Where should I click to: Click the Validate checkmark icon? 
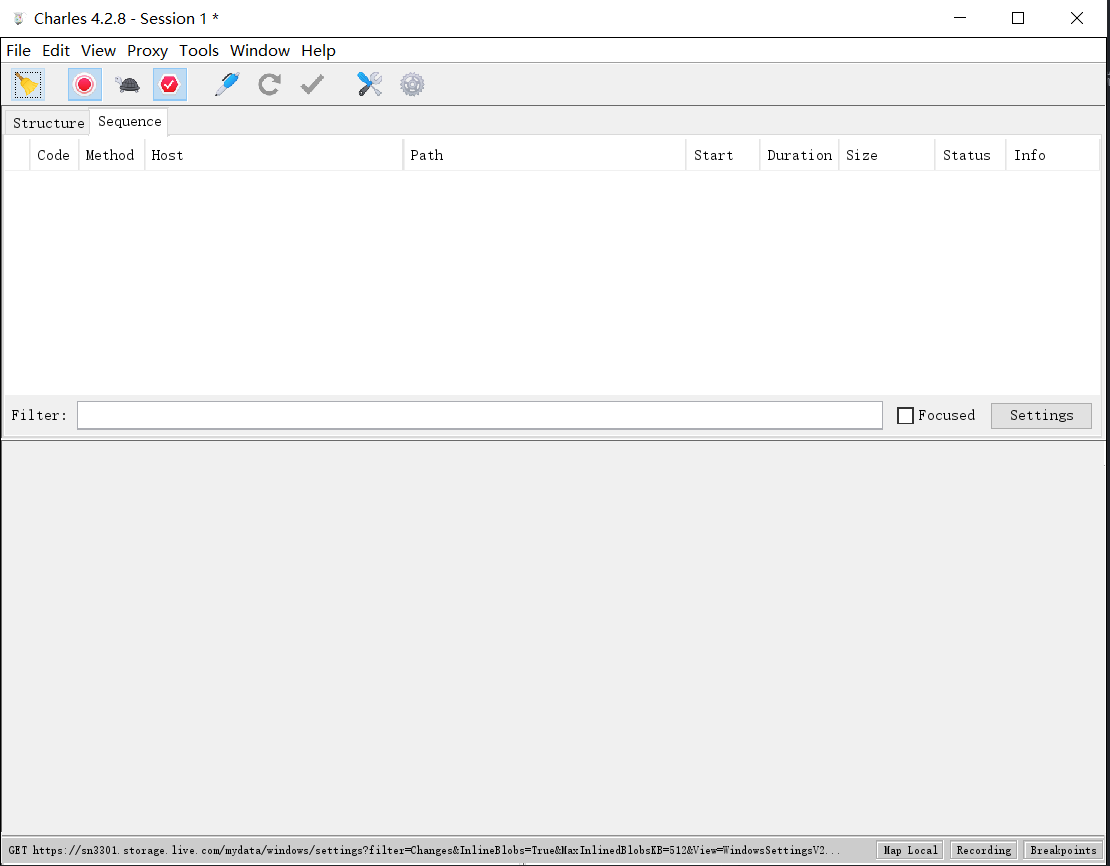pyautogui.click(x=312, y=85)
